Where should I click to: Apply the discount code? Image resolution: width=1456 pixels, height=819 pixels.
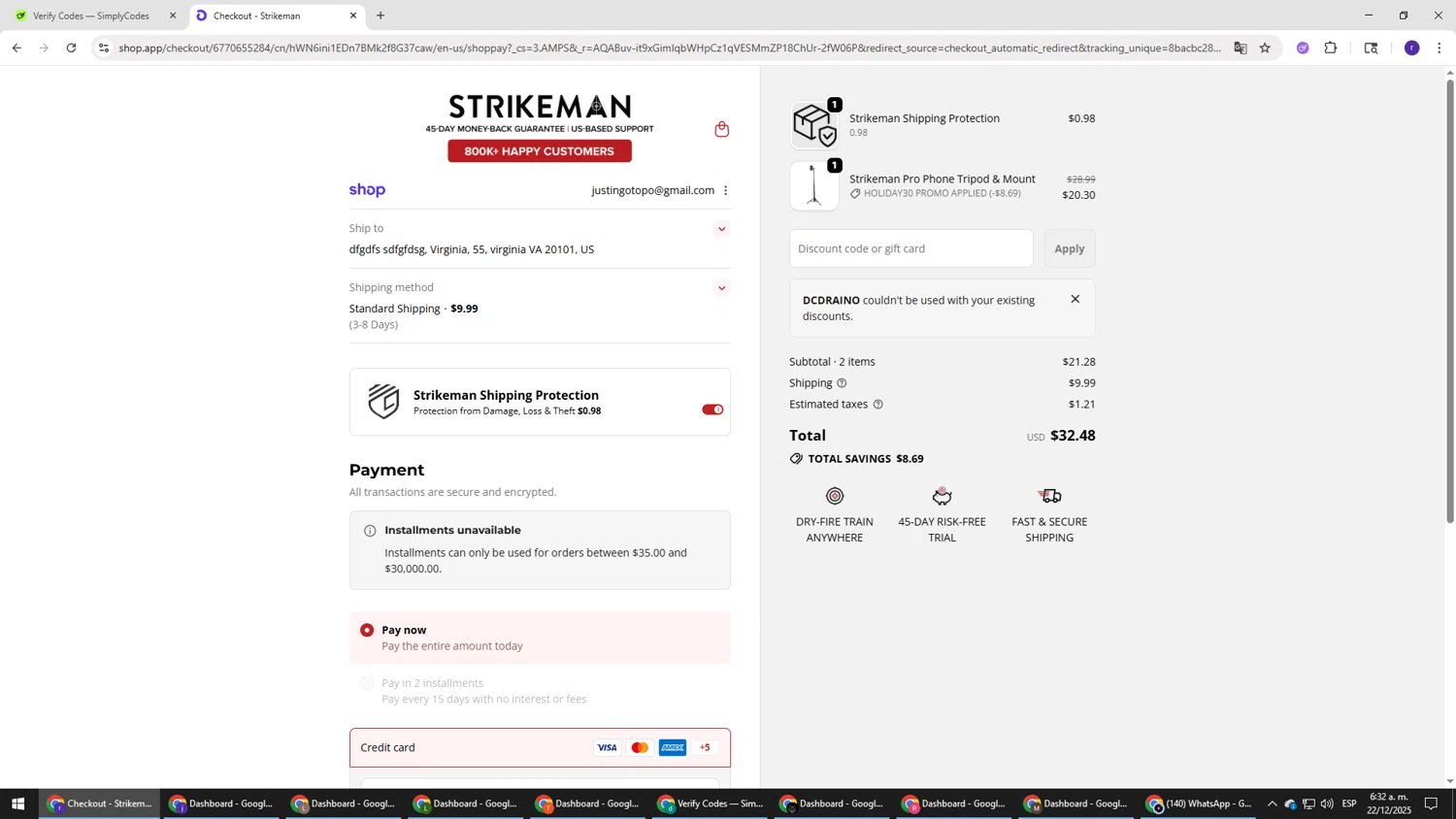pyautogui.click(x=1070, y=248)
